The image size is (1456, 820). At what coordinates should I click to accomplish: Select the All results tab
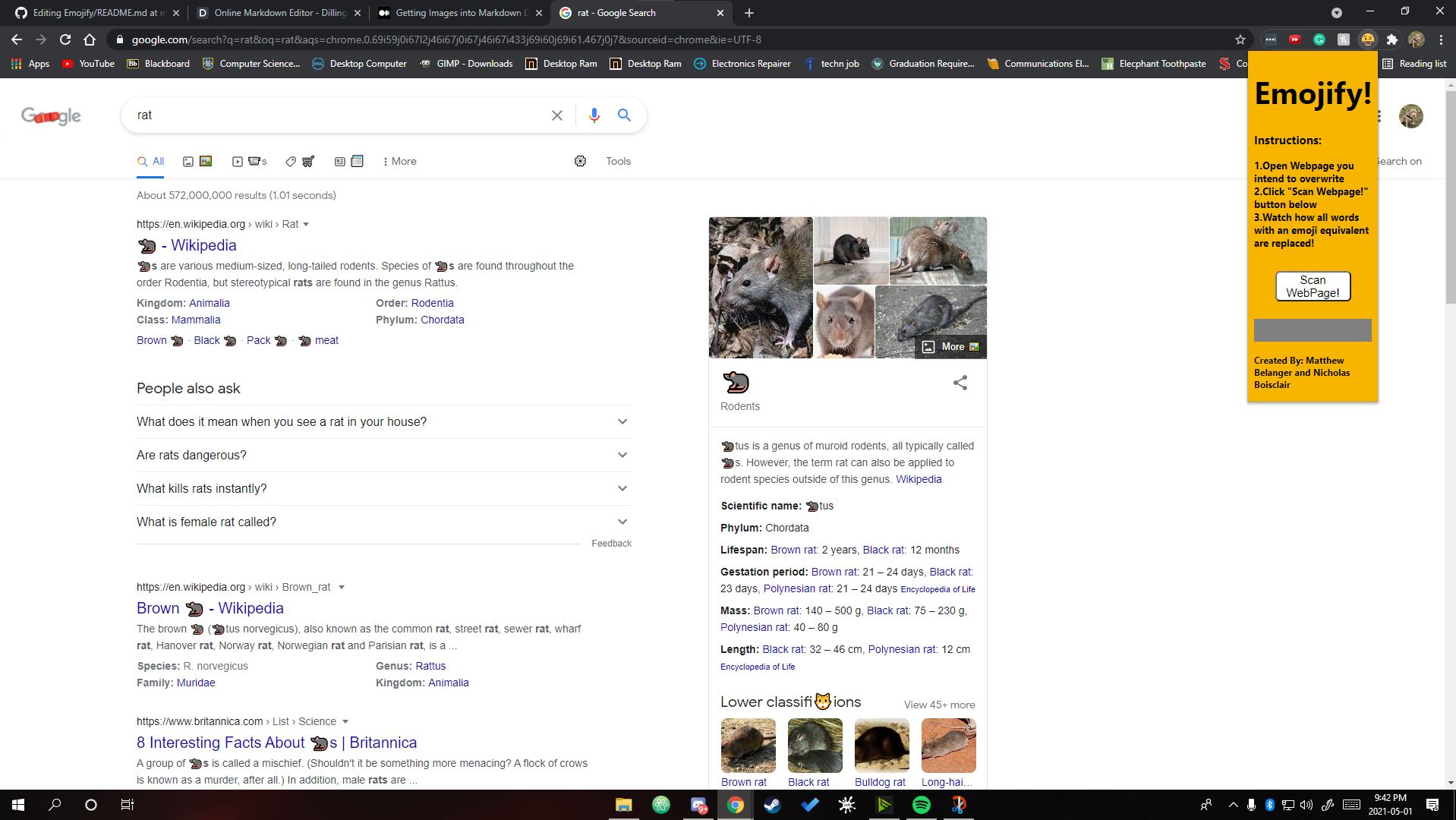point(150,161)
